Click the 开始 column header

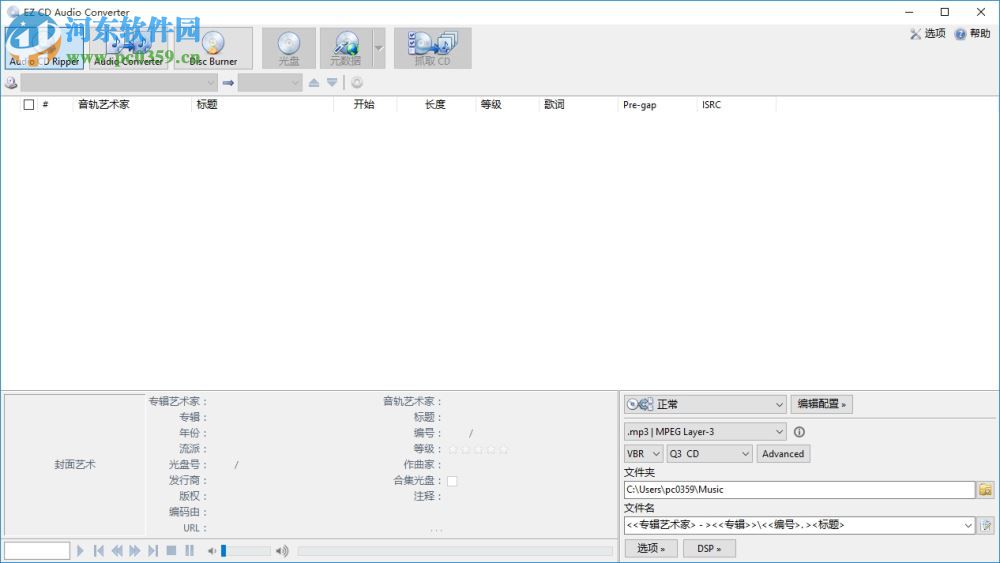[x=365, y=105]
